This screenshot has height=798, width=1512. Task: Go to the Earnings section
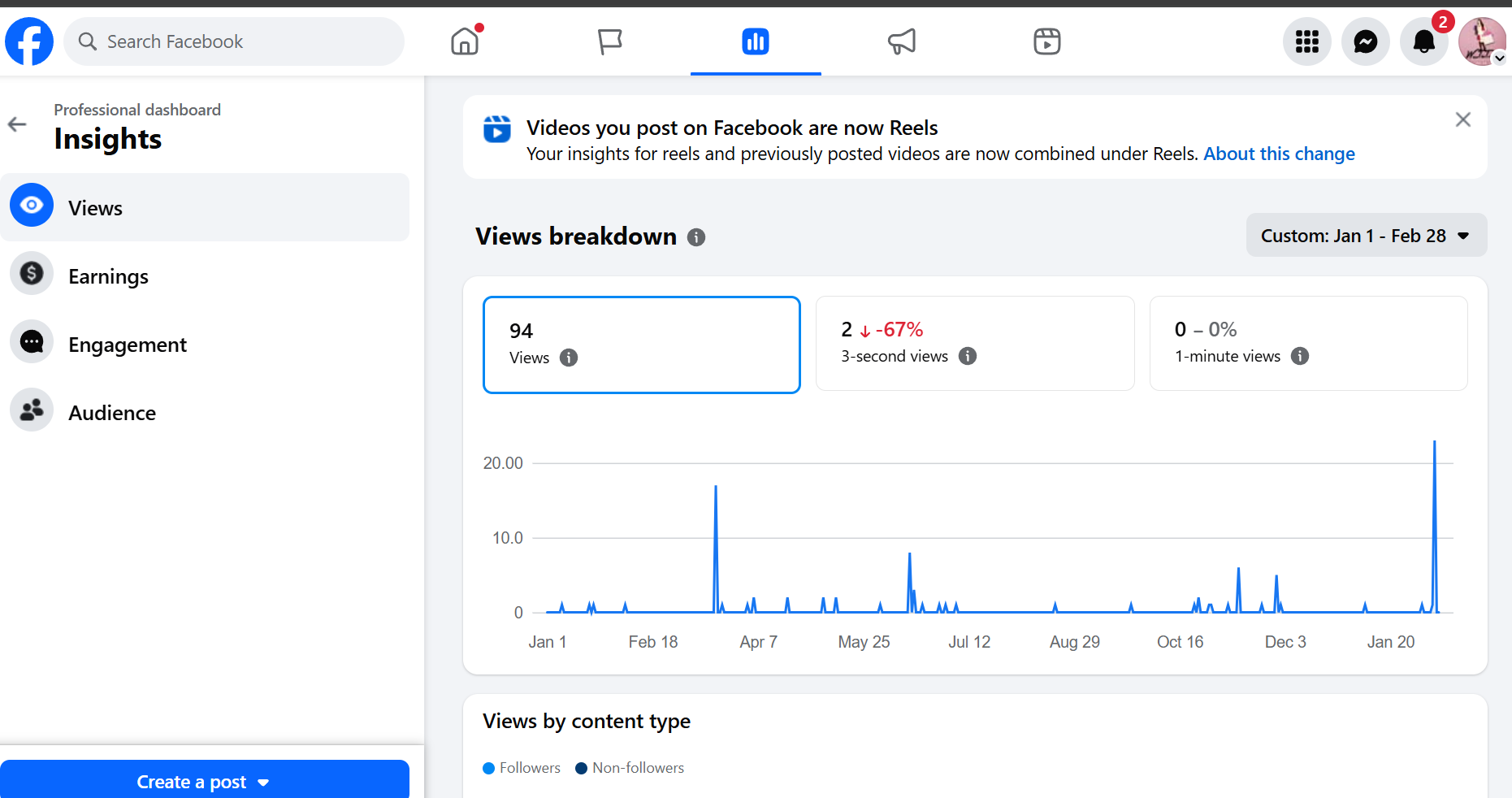(108, 276)
